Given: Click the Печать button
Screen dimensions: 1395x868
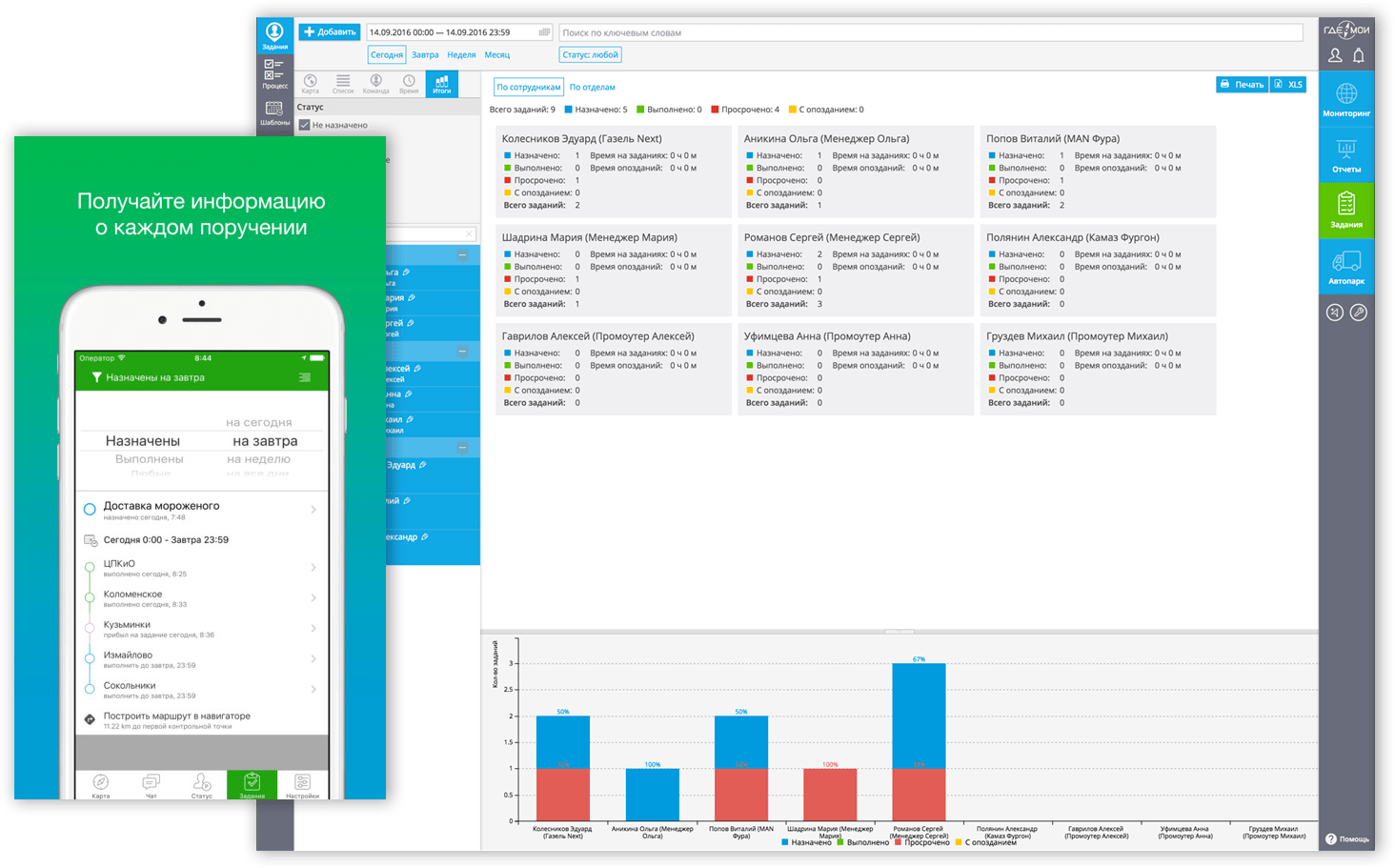Looking at the screenshot, I should [x=1242, y=85].
